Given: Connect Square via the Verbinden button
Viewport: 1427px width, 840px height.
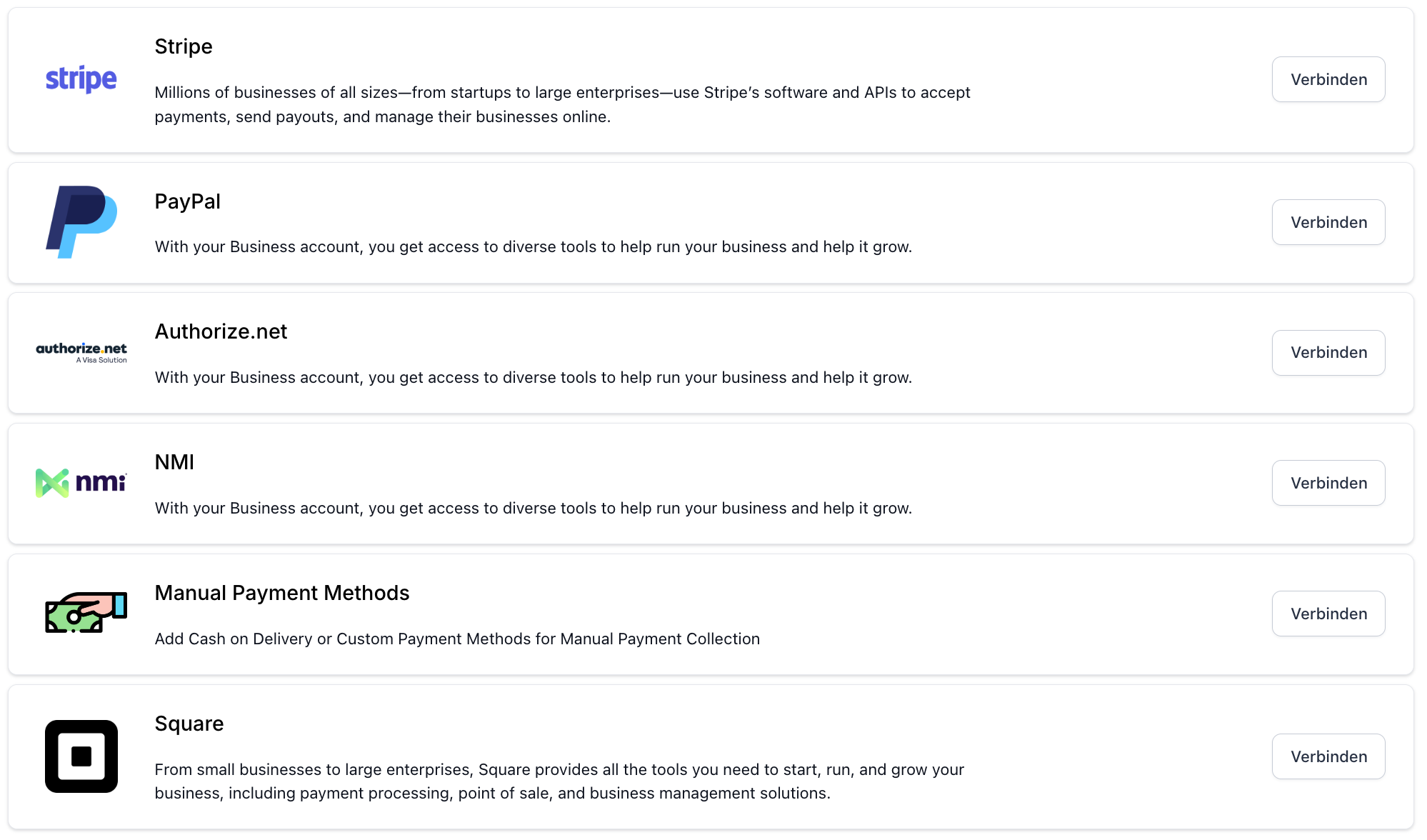Looking at the screenshot, I should [1328, 756].
